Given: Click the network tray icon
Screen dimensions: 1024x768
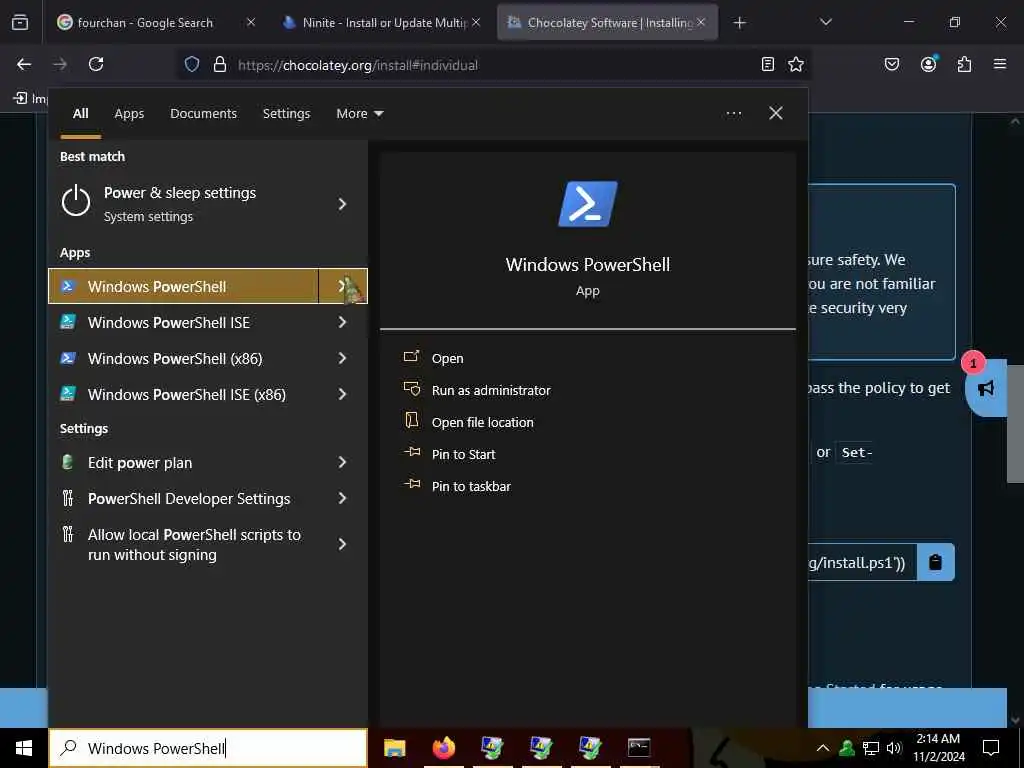Looking at the screenshot, I should click(x=871, y=748).
